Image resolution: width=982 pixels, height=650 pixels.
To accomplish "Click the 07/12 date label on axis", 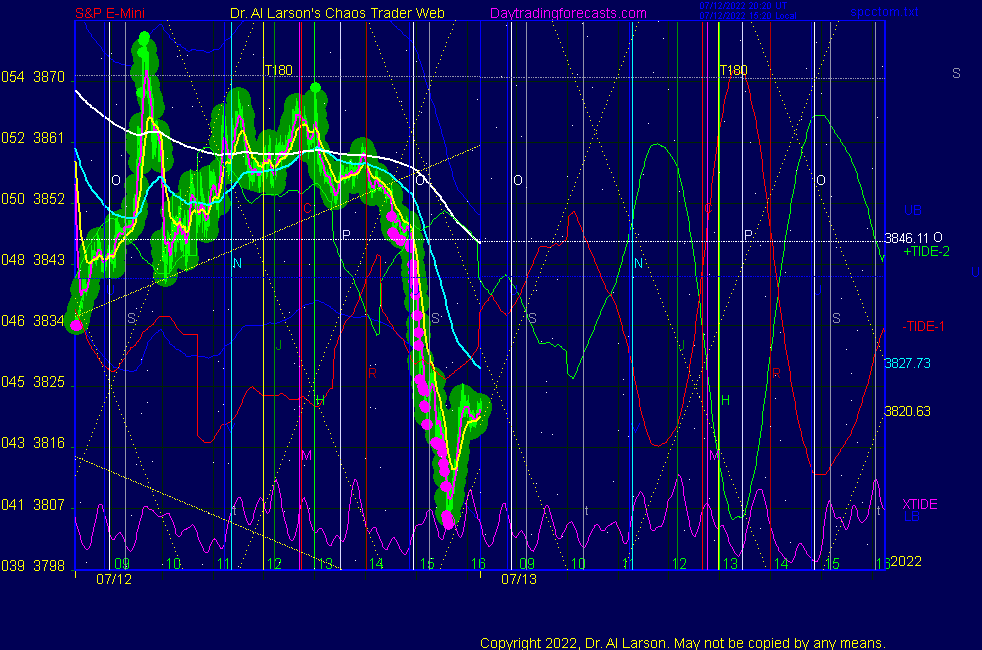I will click(x=113, y=578).
